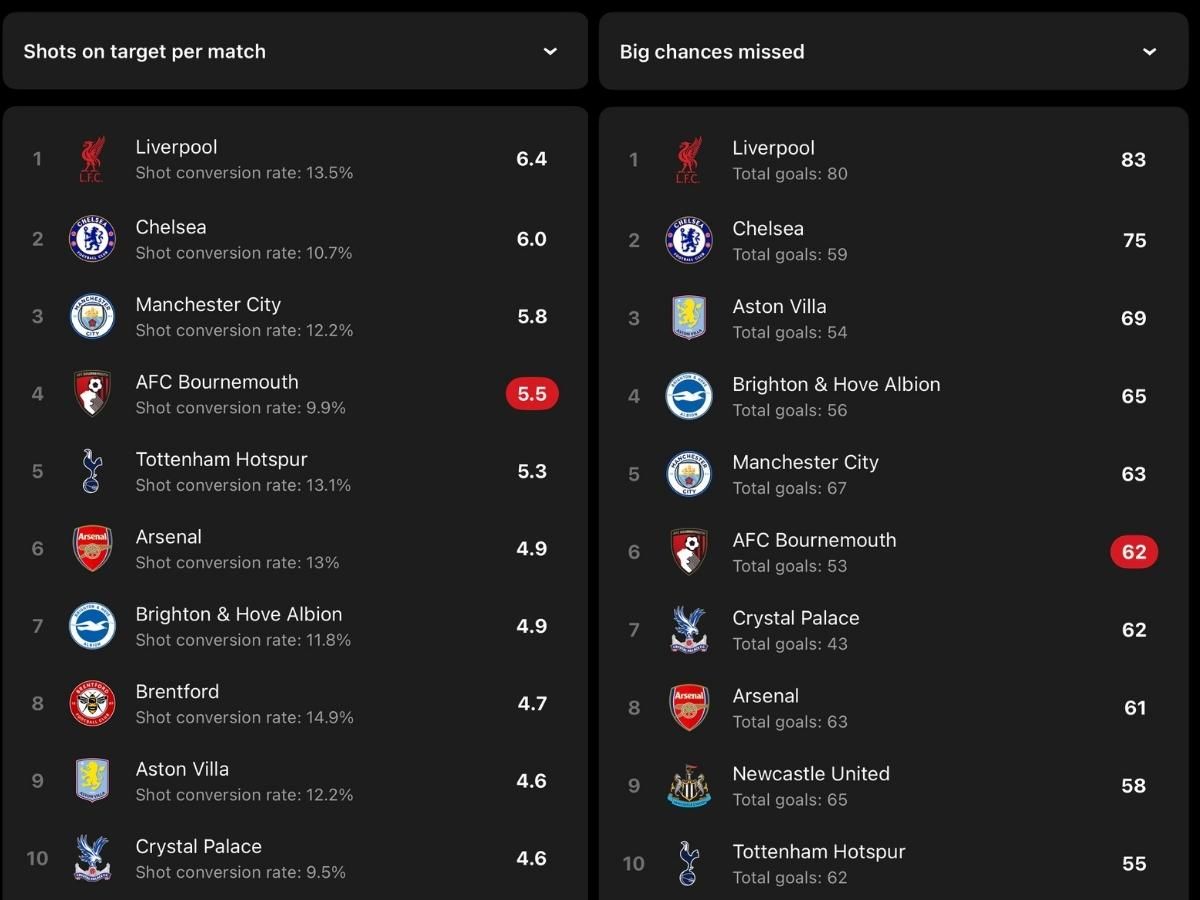
Task: Click Crystal Palace crest in big chances missed list
Action: [x=689, y=630]
